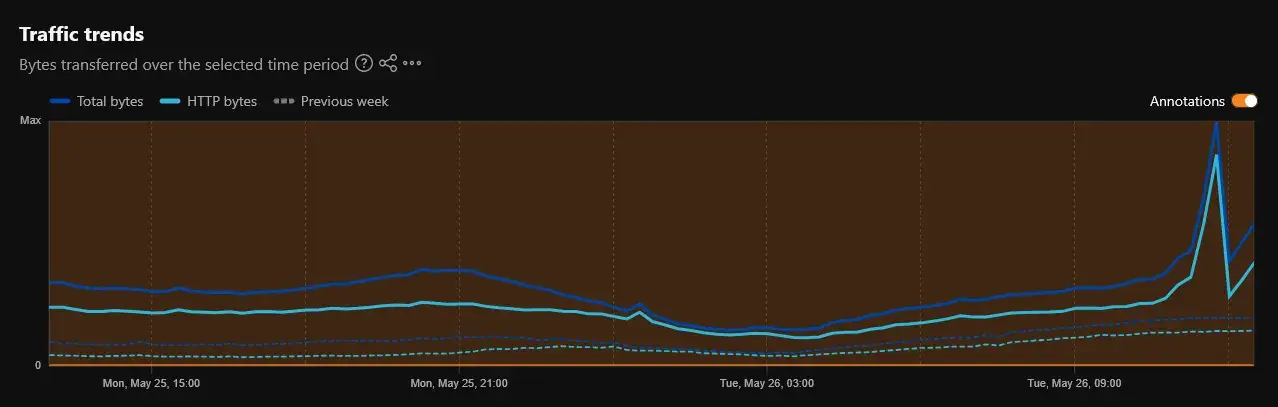This screenshot has height=407, width=1278.
Task: Turn off the Annotations toggle switch
Action: point(1244,101)
